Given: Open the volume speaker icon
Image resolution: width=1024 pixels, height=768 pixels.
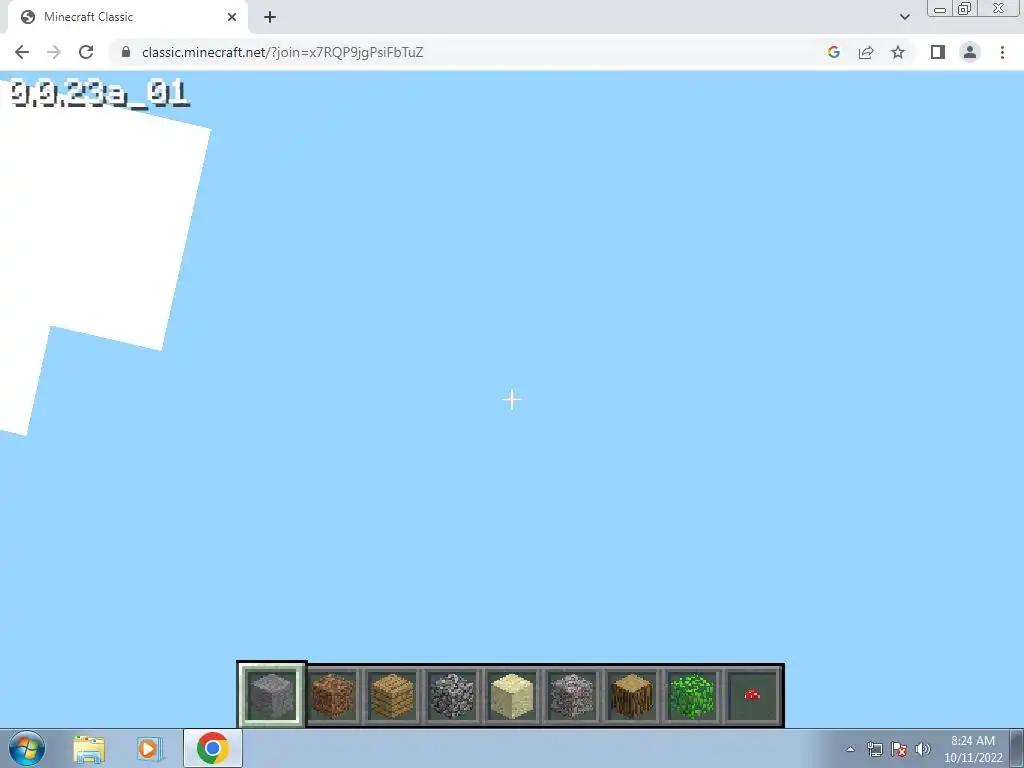Looking at the screenshot, I should tap(923, 749).
